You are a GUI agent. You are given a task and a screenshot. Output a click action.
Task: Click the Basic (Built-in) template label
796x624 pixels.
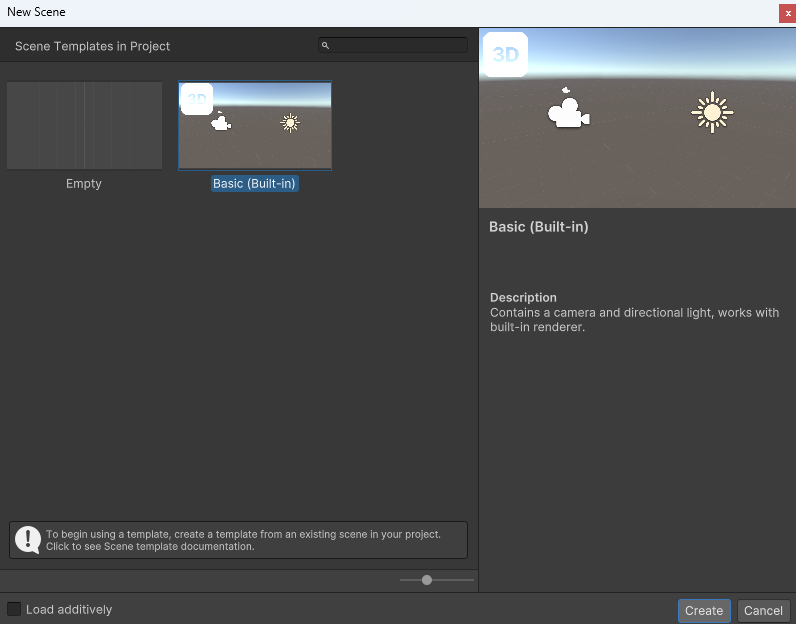pos(254,183)
